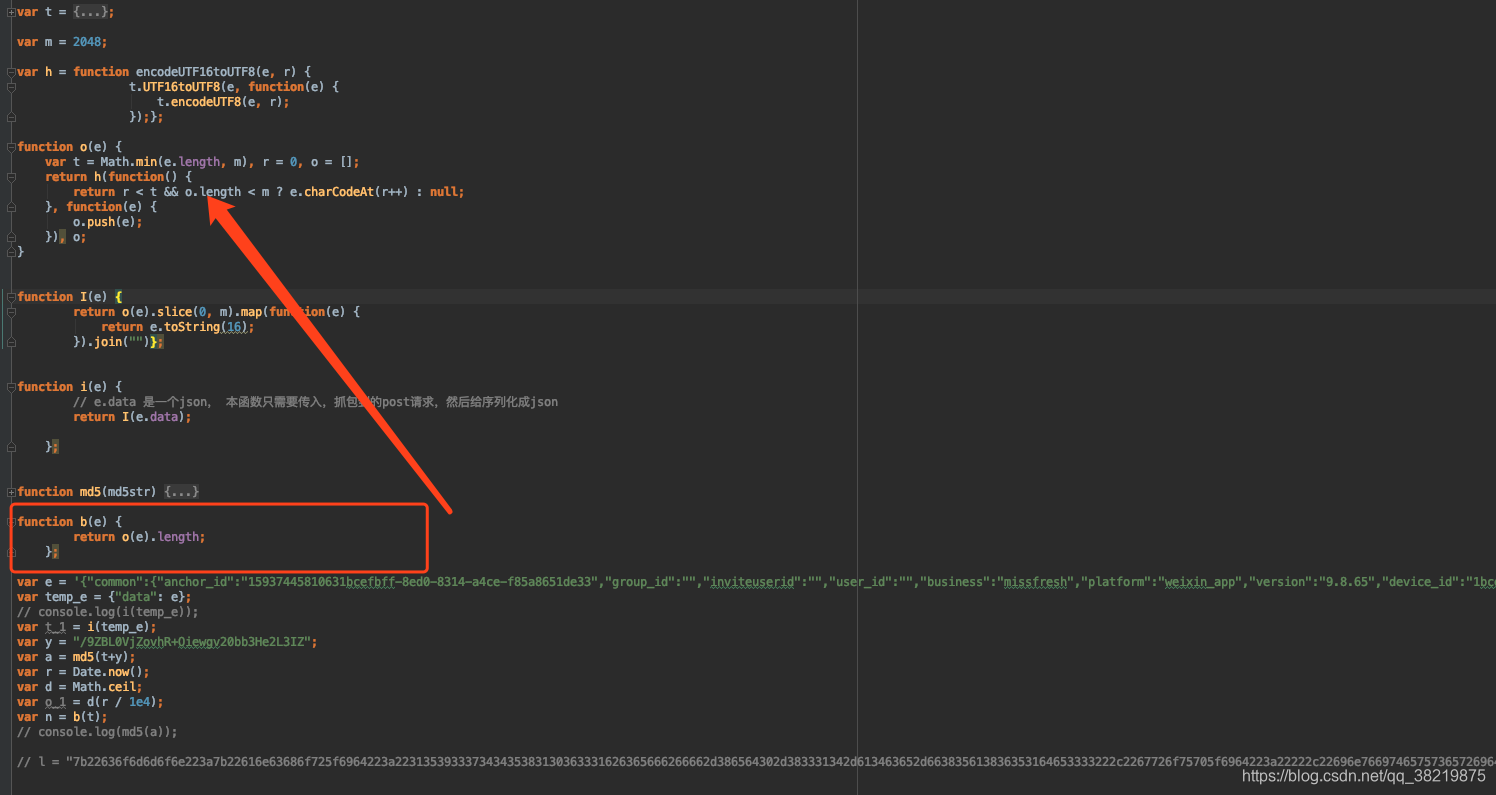The height and width of the screenshot is (795, 1496).
Task: Collapse function o(e) via gutter marker
Action: coord(11,147)
